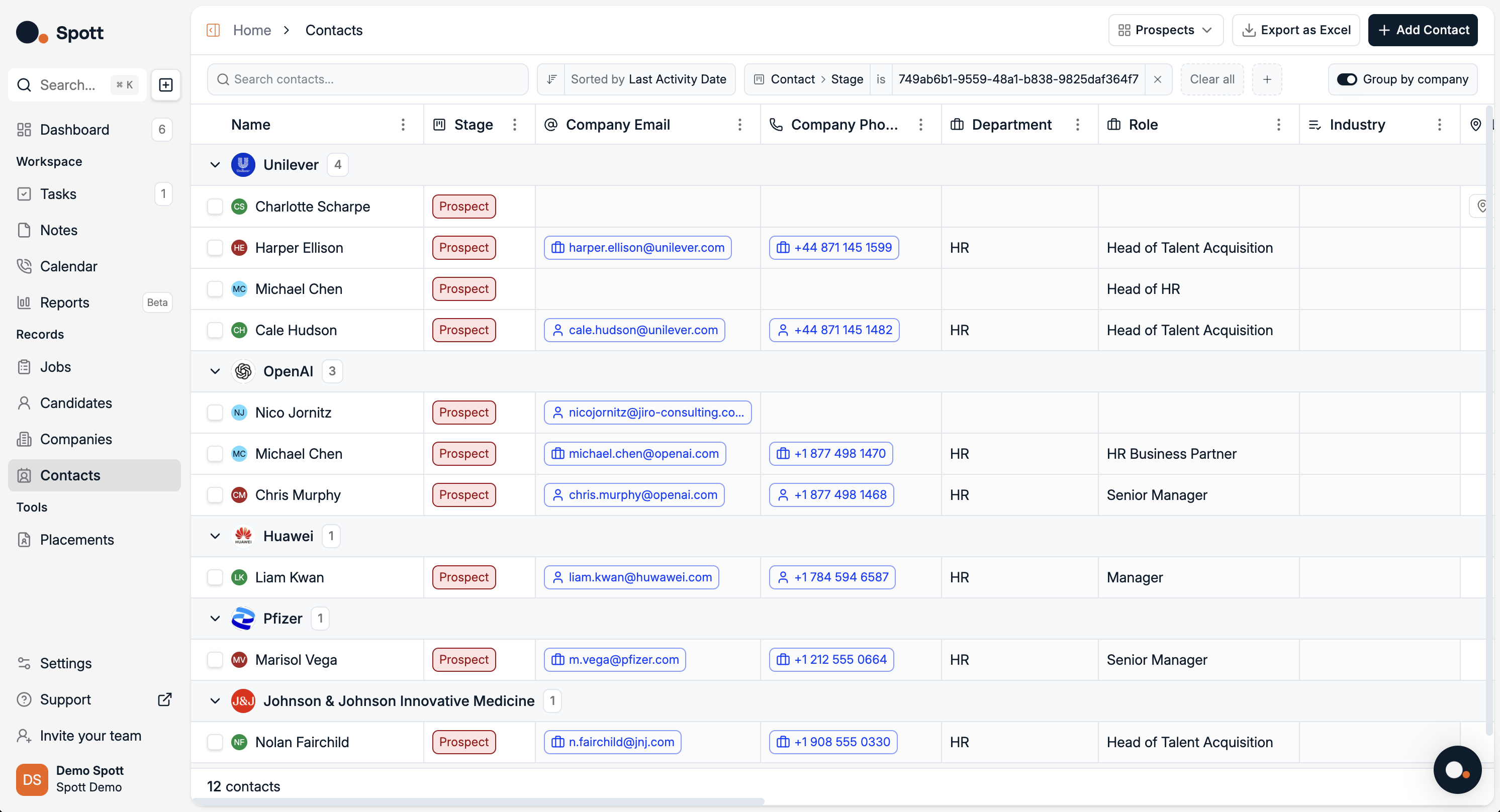This screenshot has width=1500, height=812.
Task: Click the Huawei company logo
Action: (243, 536)
